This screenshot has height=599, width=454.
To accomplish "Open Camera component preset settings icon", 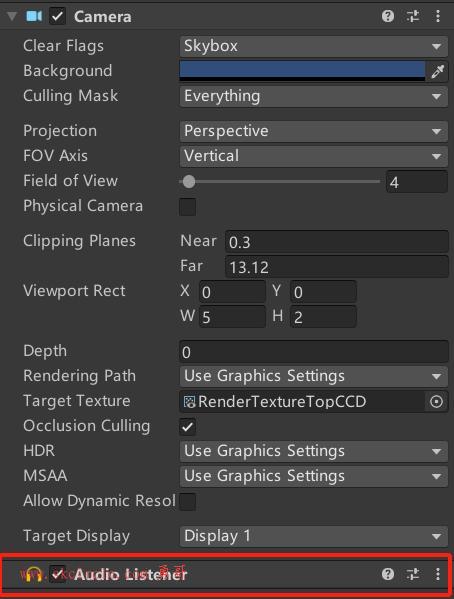I will tap(413, 16).
